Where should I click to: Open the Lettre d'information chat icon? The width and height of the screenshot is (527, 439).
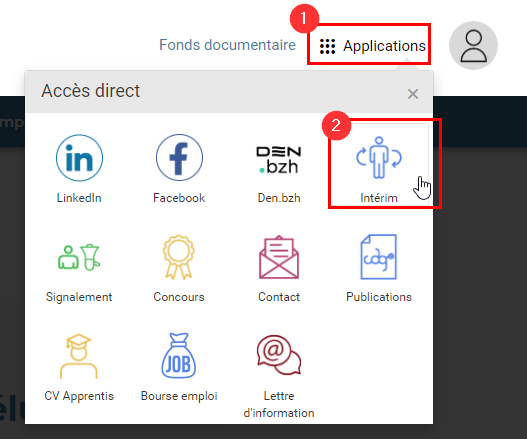pos(279,355)
